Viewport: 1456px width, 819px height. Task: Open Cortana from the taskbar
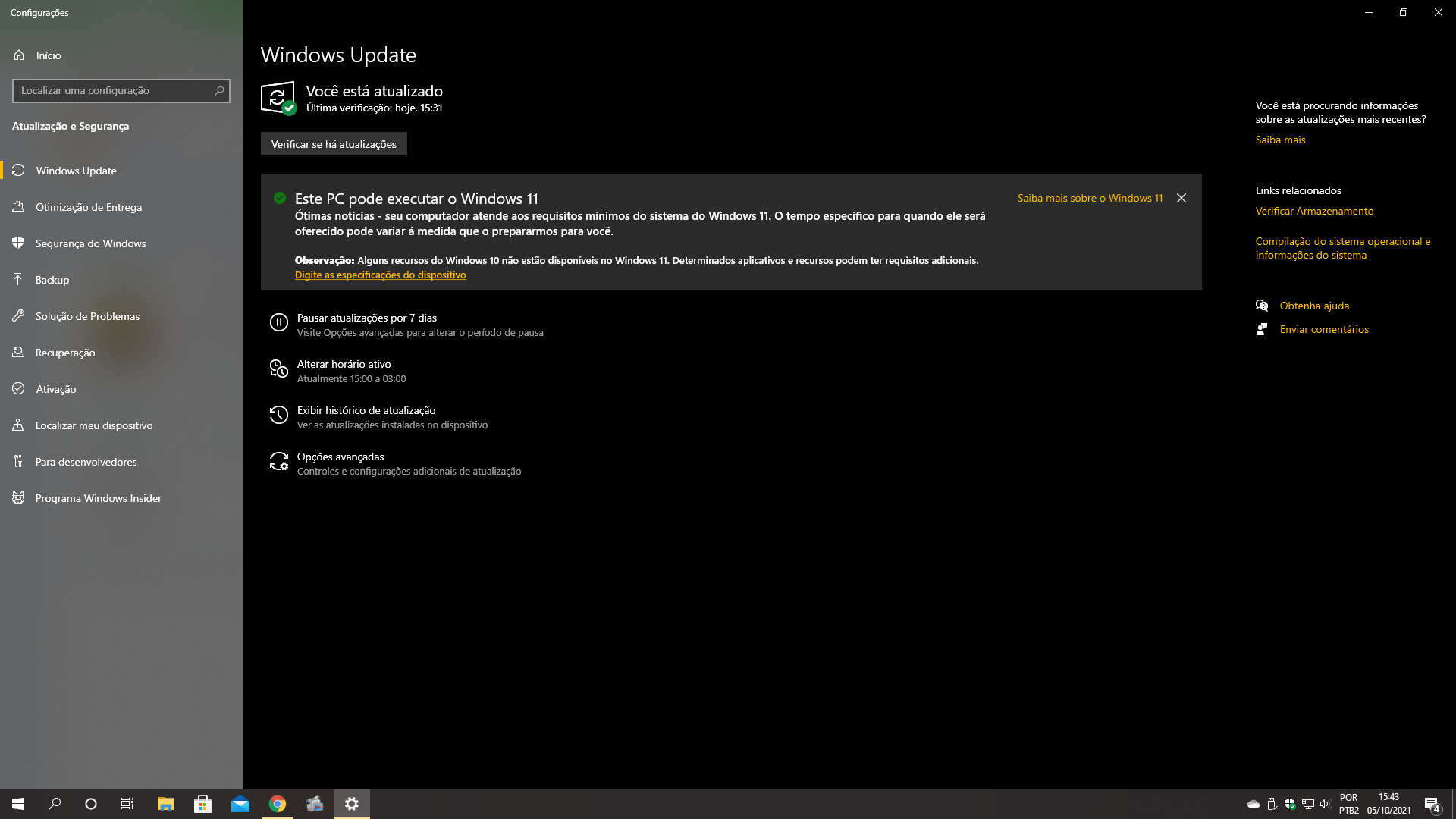(91, 804)
